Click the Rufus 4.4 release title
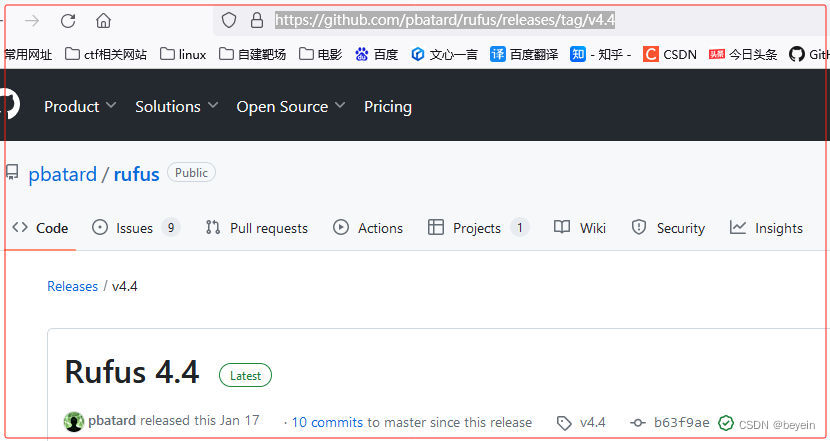The image size is (830, 441). coord(132,372)
